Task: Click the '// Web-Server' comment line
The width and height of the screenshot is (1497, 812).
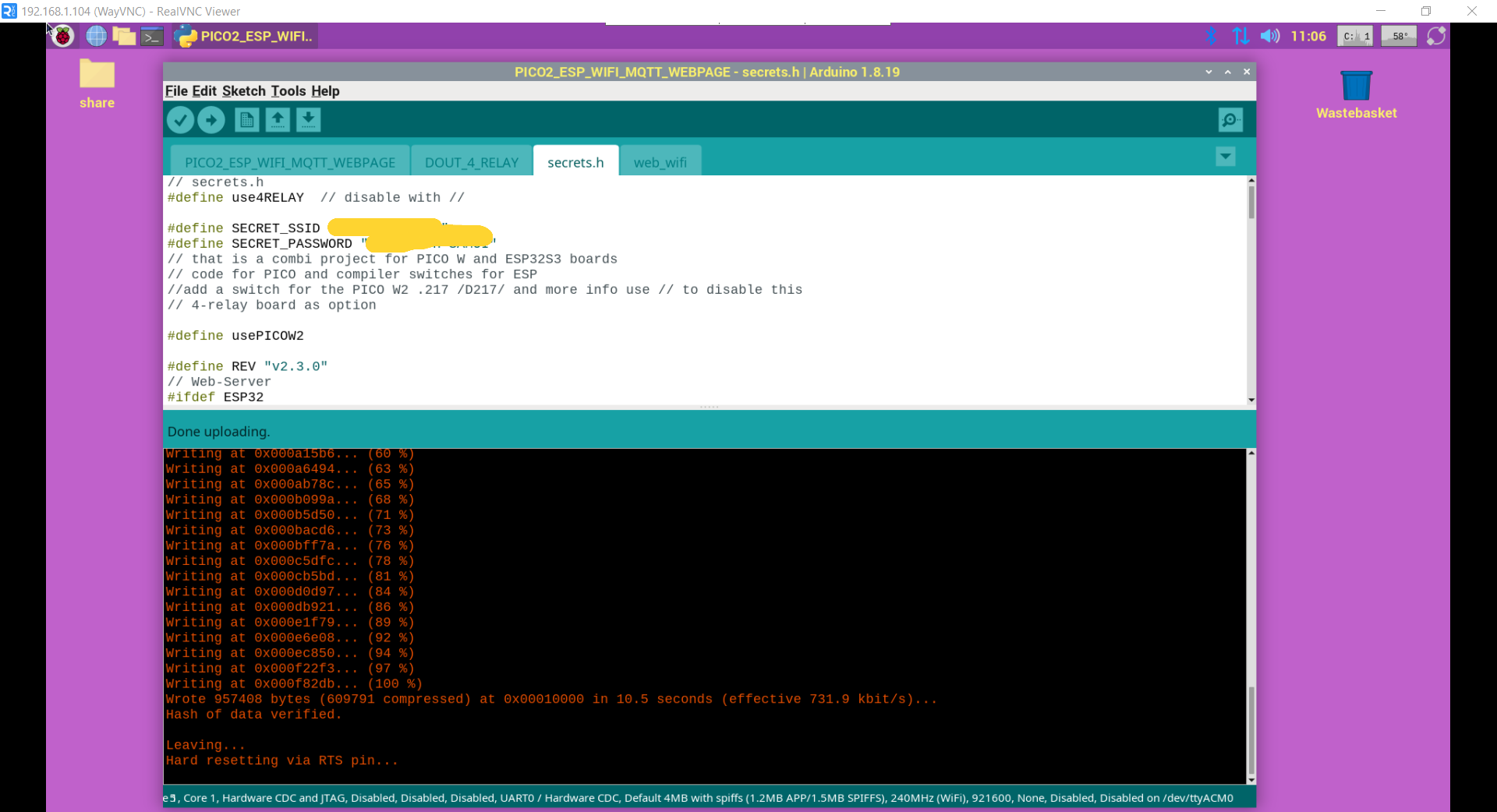Action: [x=219, y=382]
